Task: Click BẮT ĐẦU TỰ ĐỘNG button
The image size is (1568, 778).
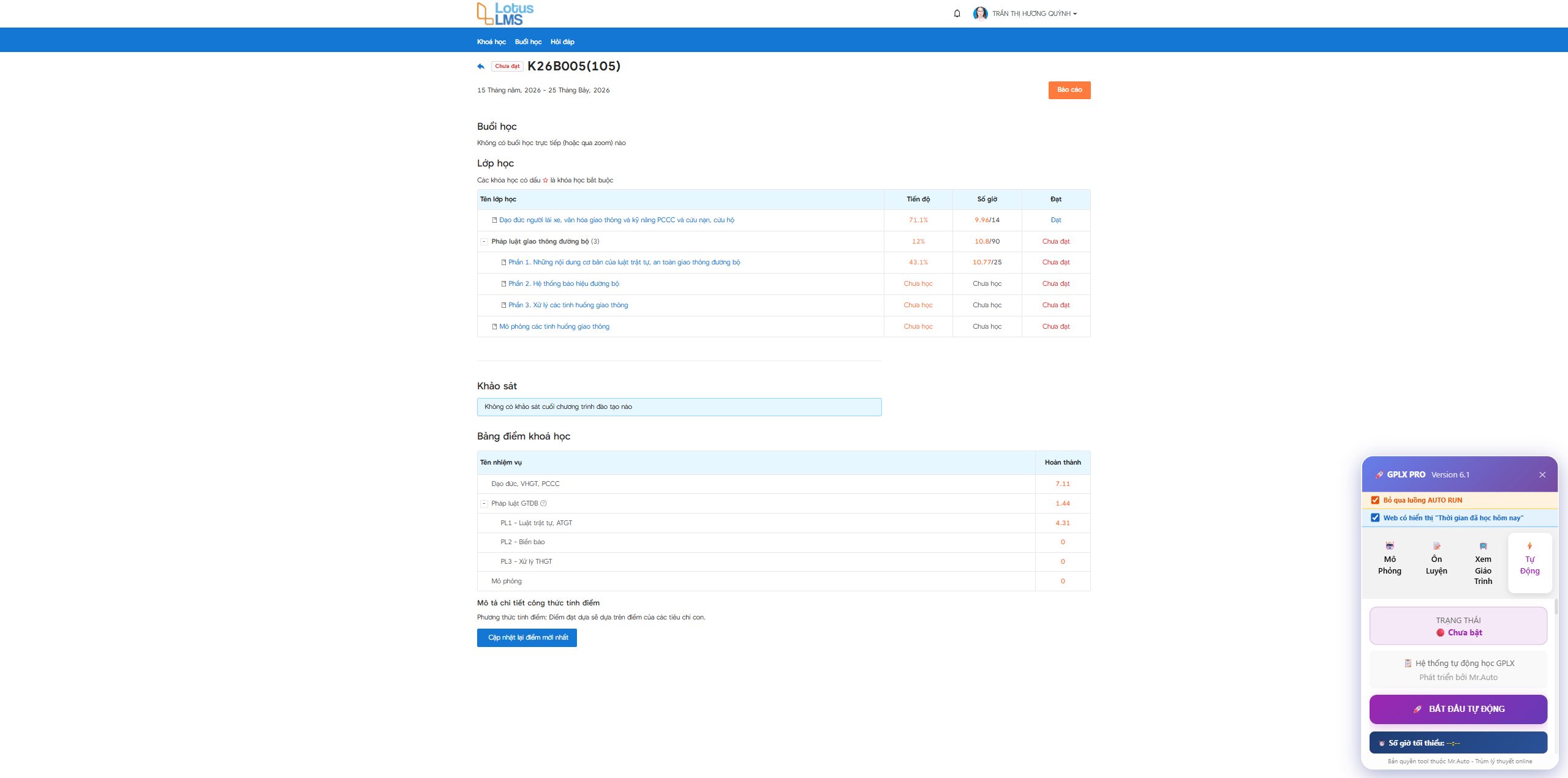Action: [x=1458, y=709]
